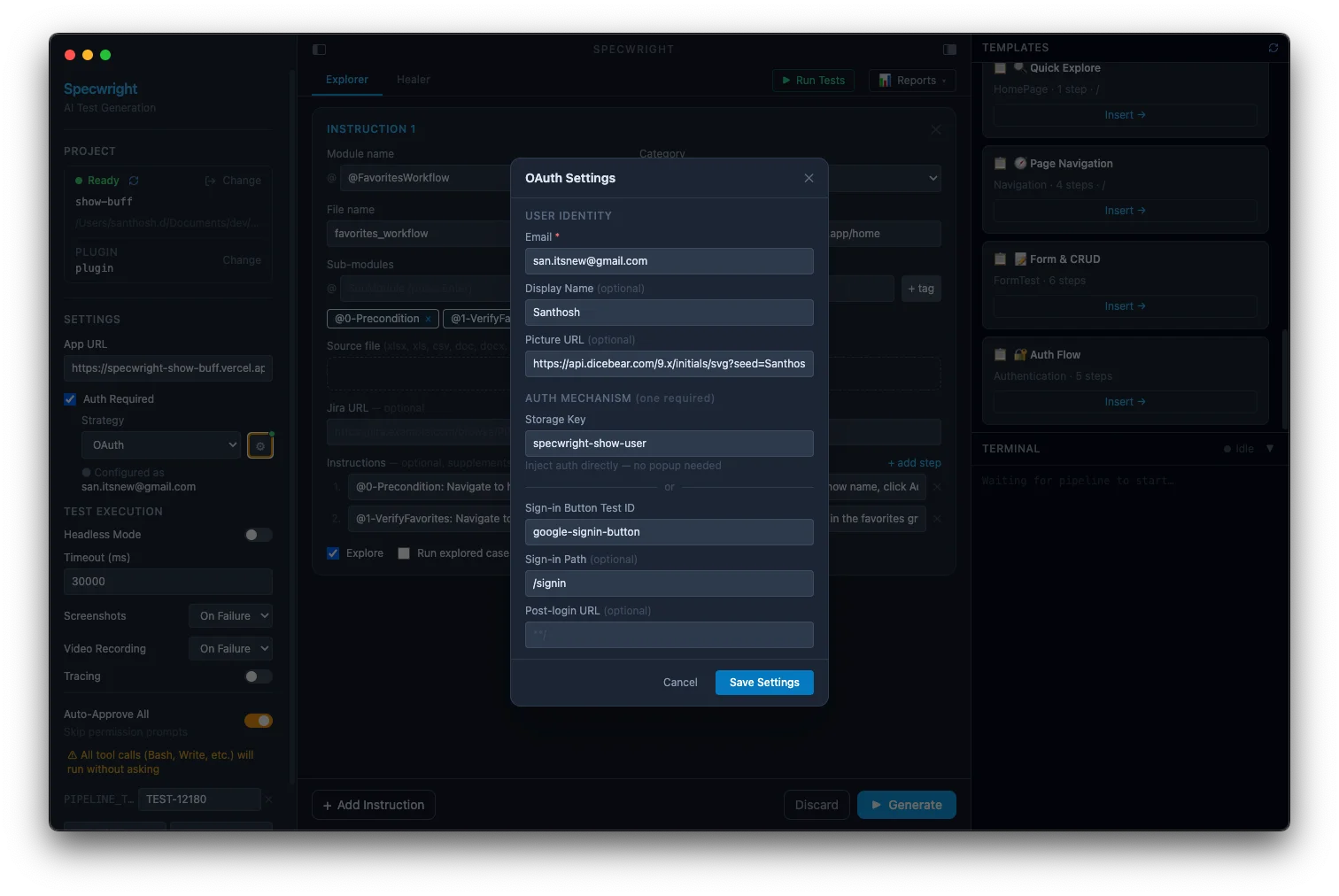
Task: Refresh the Templates panel
Action: tap(1273, 48)
